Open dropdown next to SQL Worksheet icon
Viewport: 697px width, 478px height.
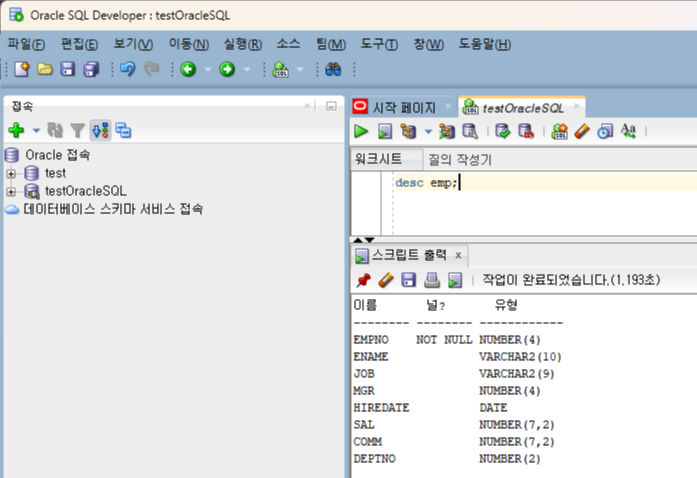(300, 69)
